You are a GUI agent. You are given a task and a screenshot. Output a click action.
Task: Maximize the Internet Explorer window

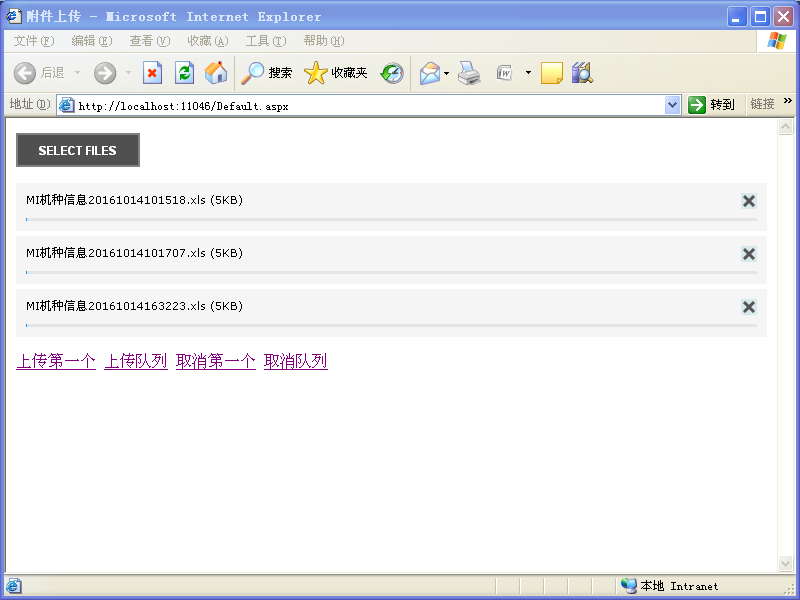(x=760, y=17)
